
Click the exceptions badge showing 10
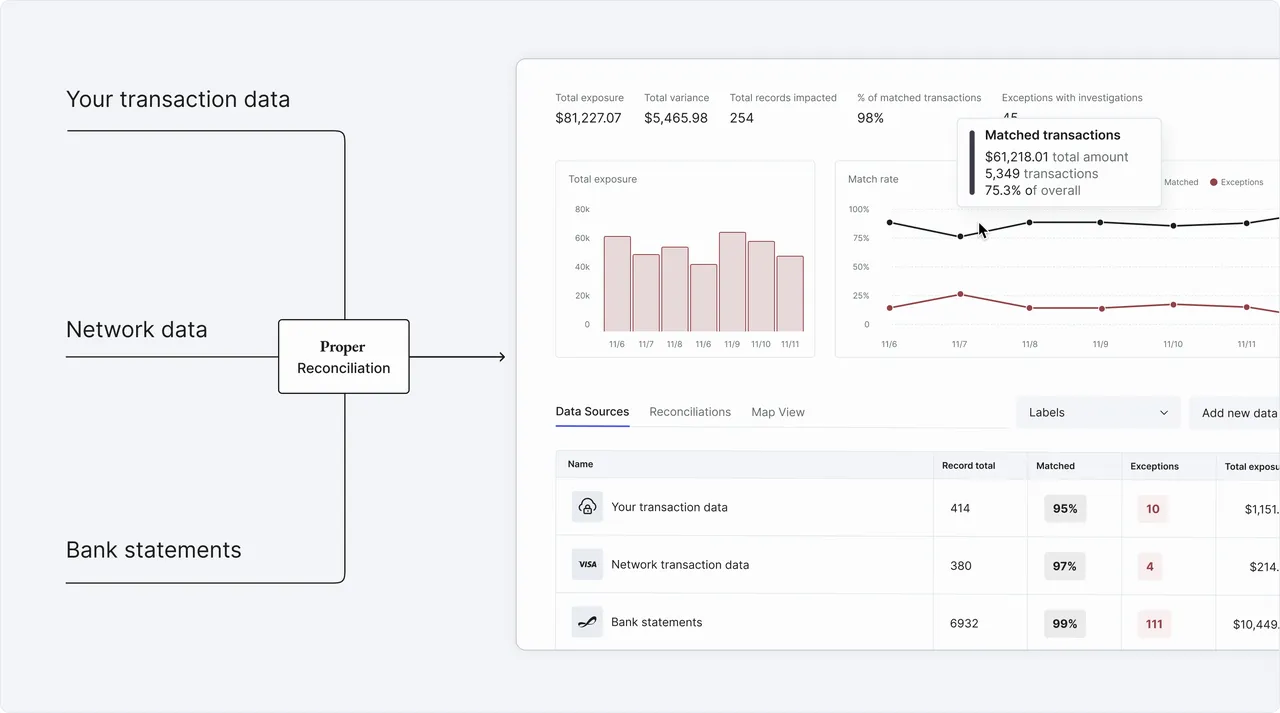coord(1152,508)
